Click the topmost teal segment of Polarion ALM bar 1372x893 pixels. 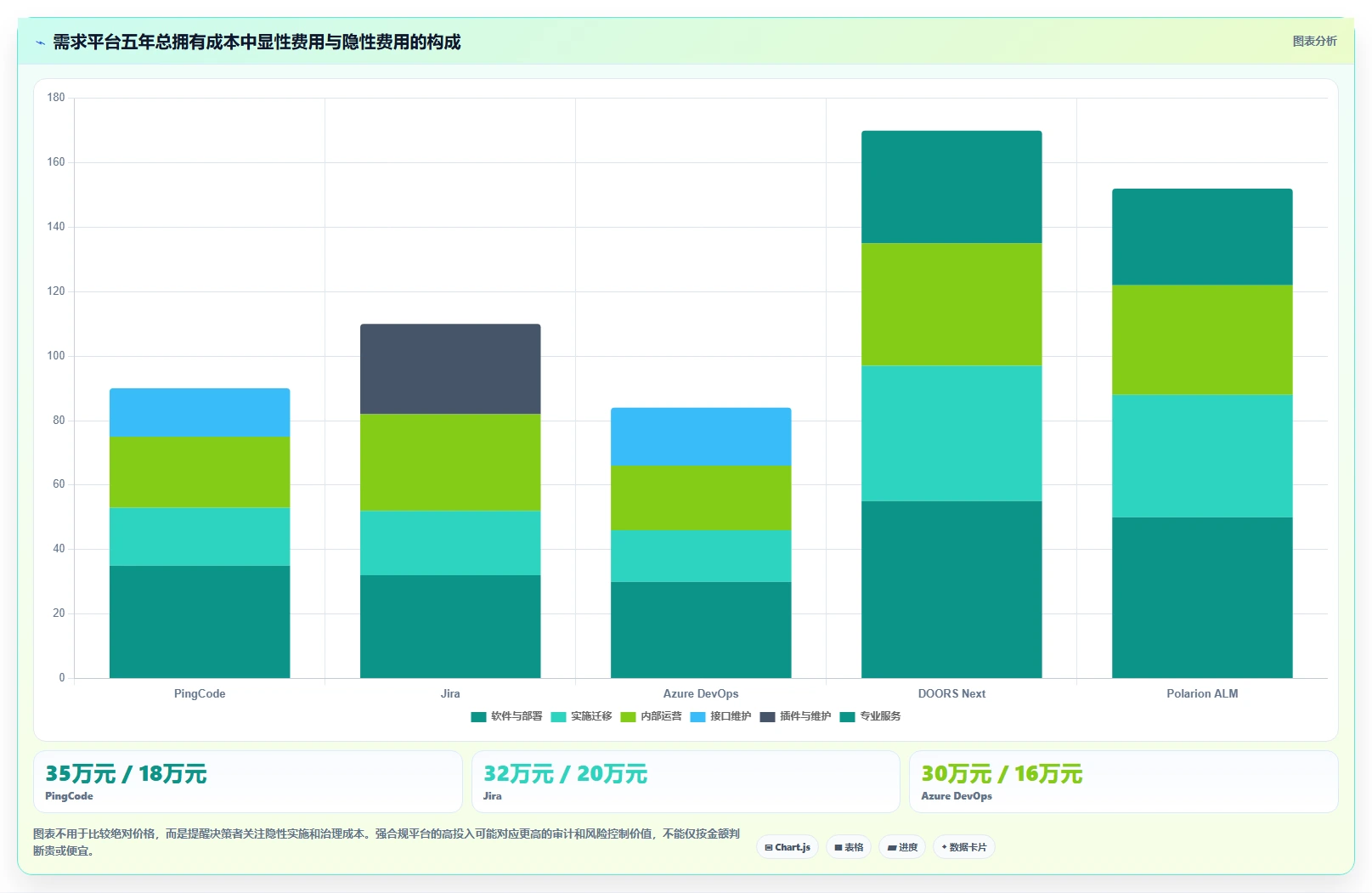[x=1202, y=236]
